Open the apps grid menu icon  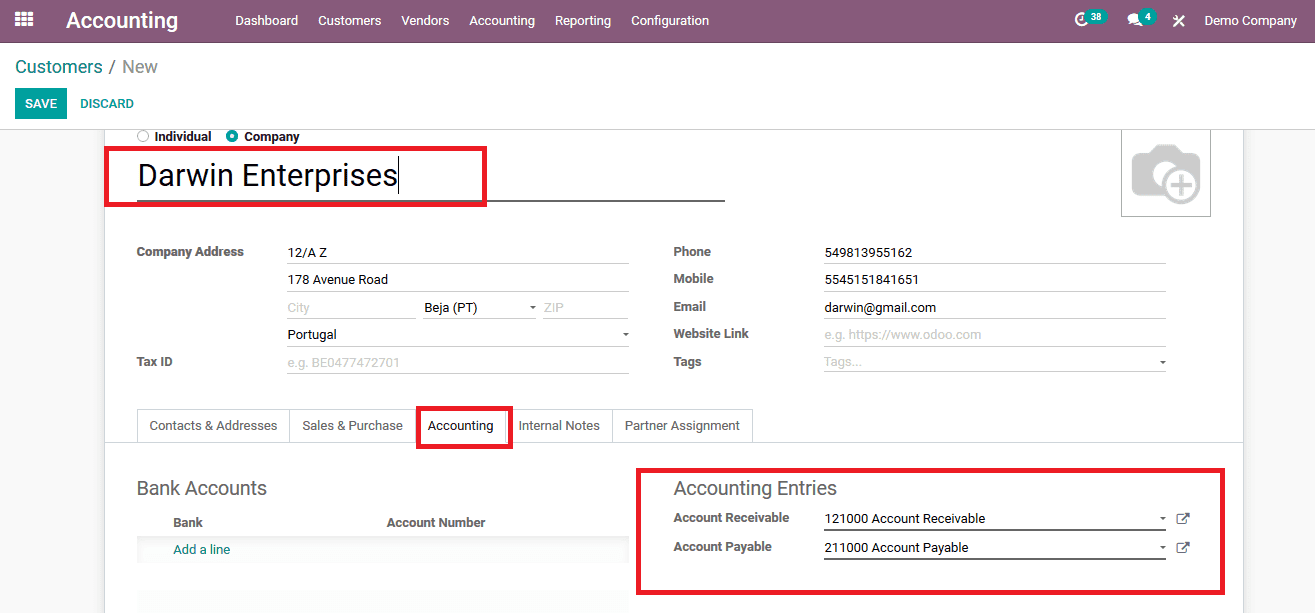[x=24, y=19]
